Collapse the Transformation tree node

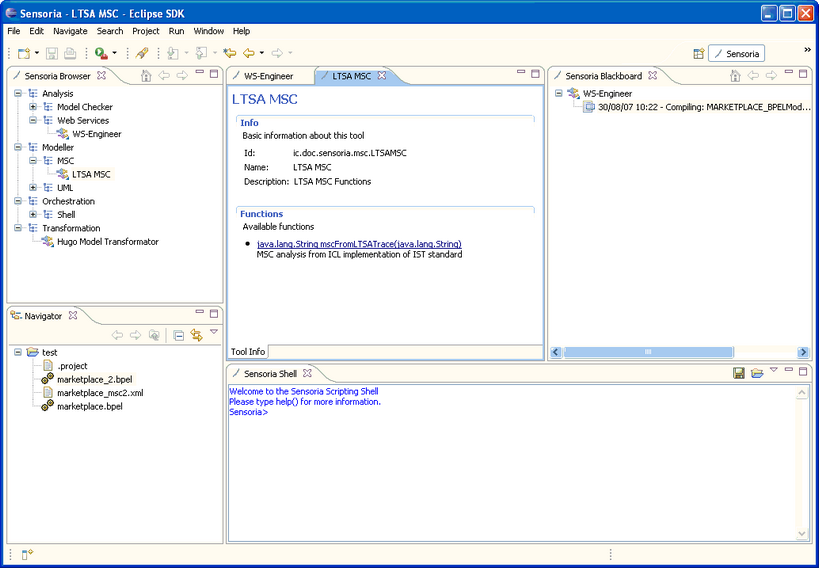click(18, 228)
